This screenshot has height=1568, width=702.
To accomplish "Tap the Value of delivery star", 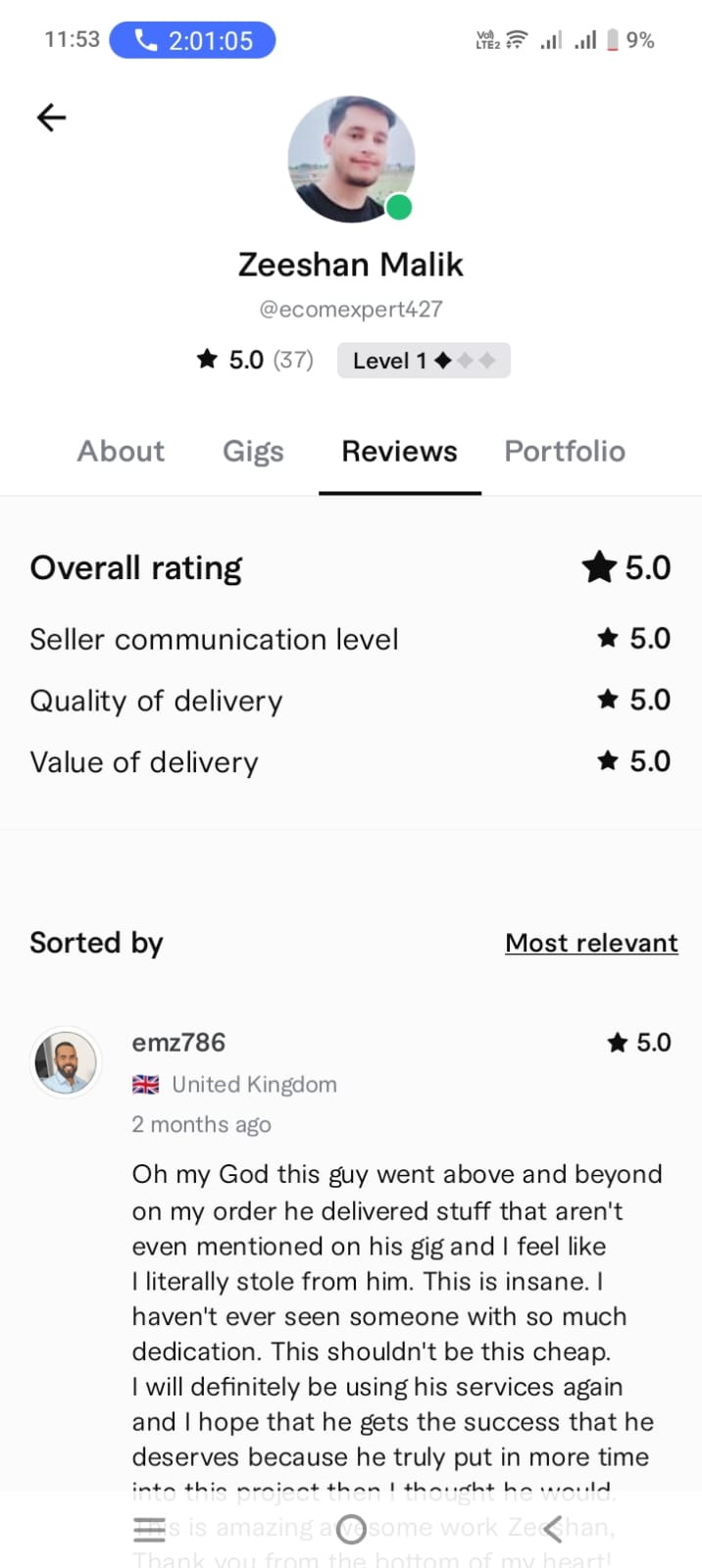I will 608,761.
